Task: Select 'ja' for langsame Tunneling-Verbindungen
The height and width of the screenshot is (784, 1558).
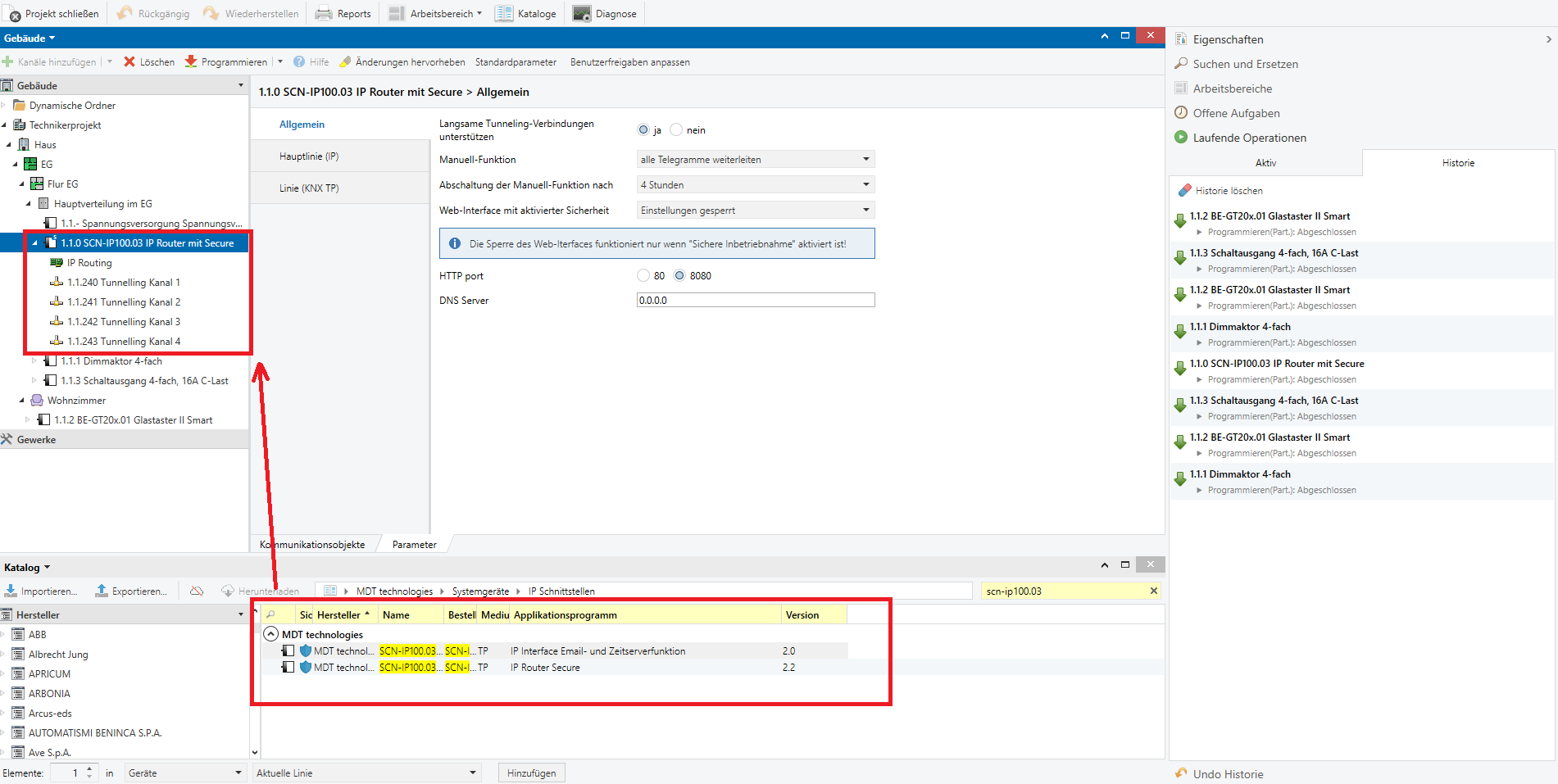Action: [643, 129]
